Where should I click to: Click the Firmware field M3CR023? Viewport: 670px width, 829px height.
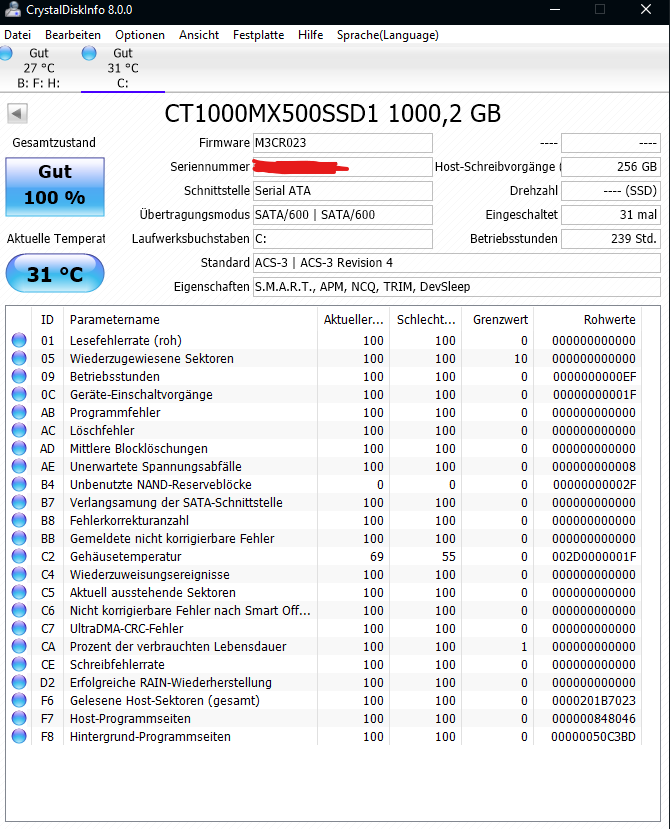tap(343, 143)
